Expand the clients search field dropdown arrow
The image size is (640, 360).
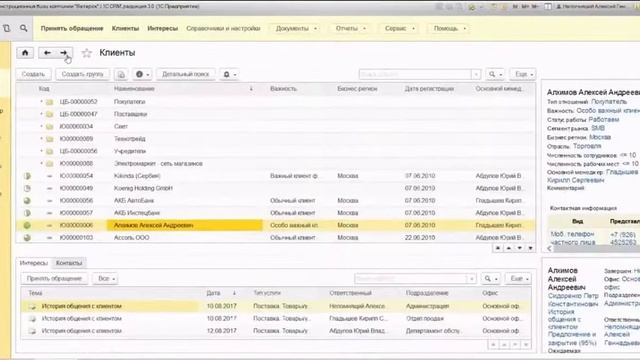(x=476, y=74)
